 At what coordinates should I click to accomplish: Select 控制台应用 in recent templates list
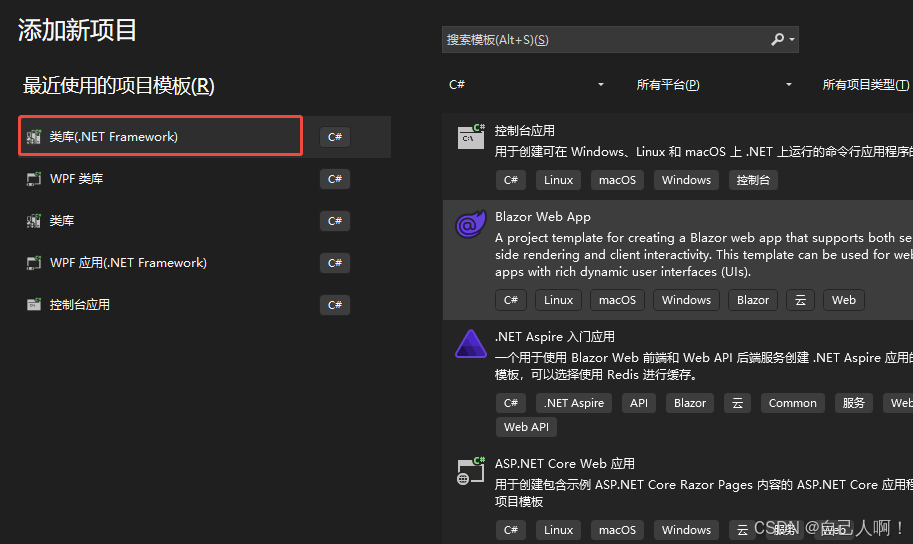pos(205,305)
